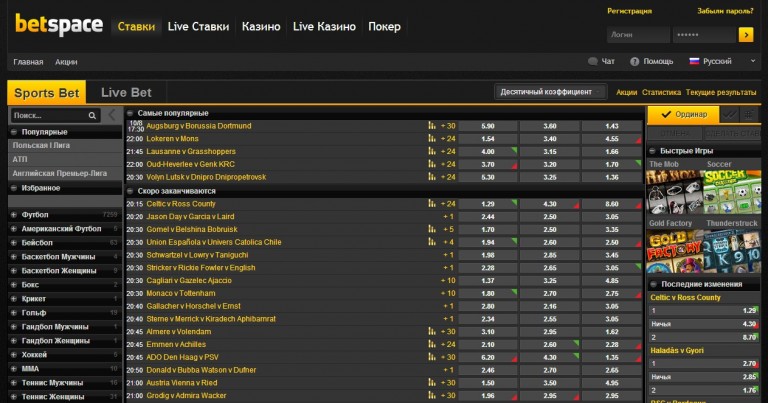Collapse the Популярные sidebar group
Viewport: 768px width, 403px height.
coord(14,132)
